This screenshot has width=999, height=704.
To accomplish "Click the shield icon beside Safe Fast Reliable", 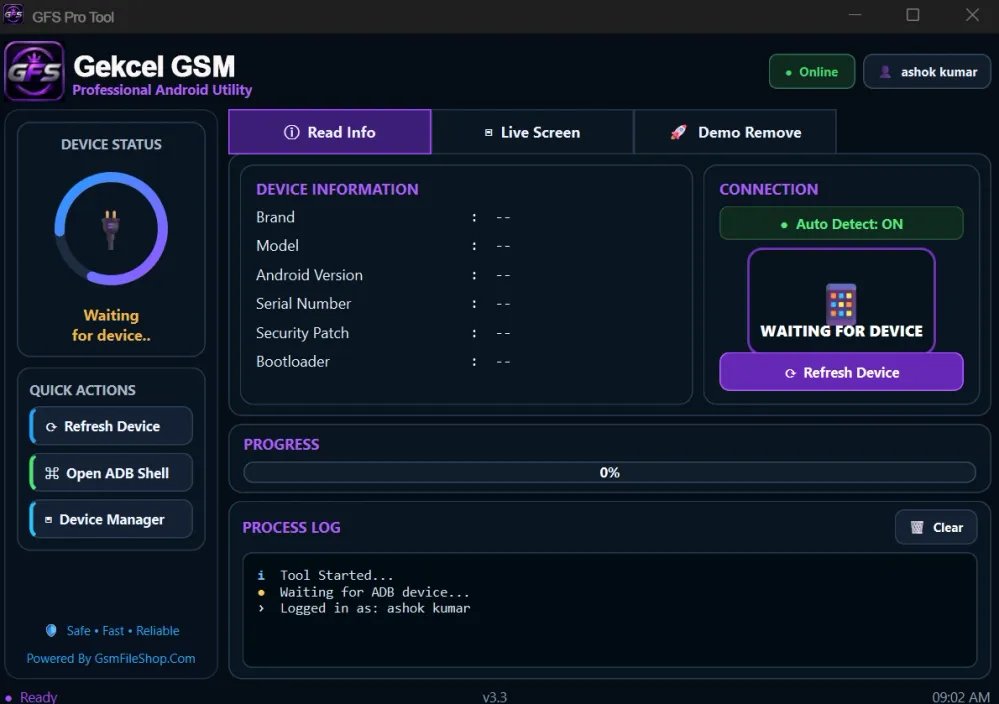I will [52, 630].
